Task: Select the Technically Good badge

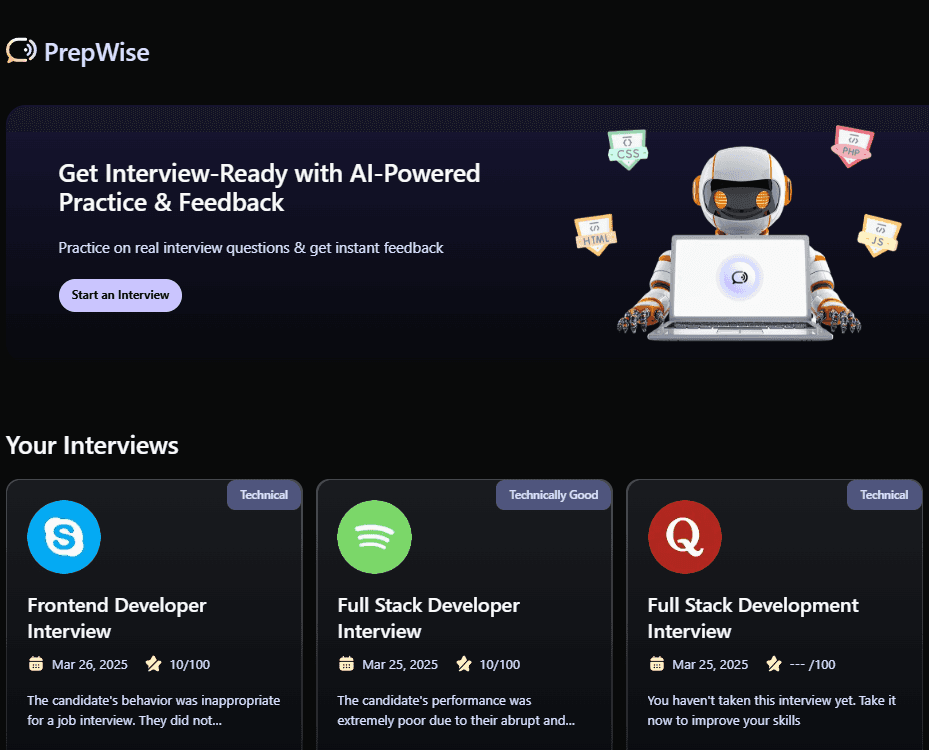Action: coord(553,494)
